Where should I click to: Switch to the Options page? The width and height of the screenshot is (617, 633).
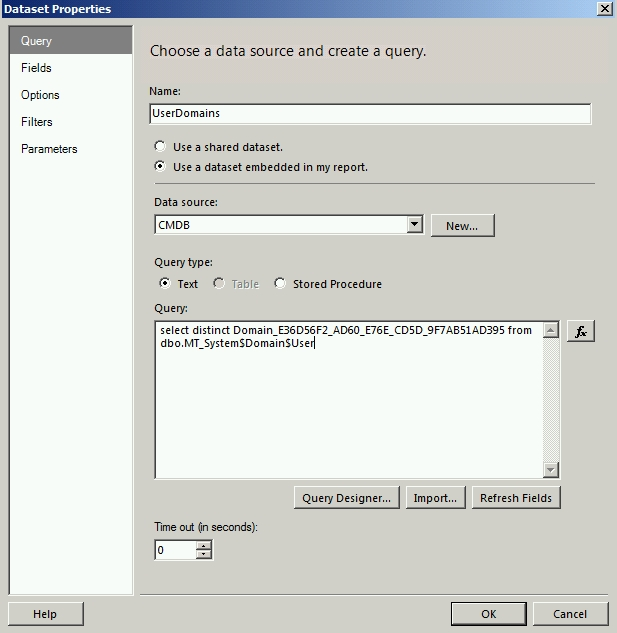coord(40,95)
